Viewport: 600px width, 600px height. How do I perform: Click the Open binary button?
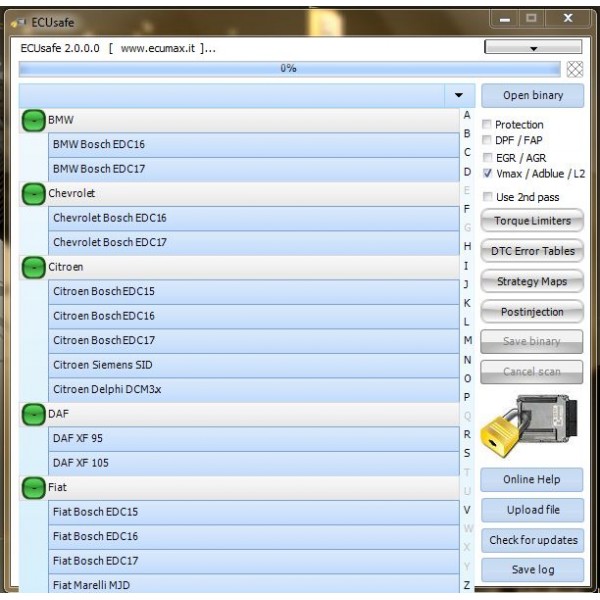point(533,96)
